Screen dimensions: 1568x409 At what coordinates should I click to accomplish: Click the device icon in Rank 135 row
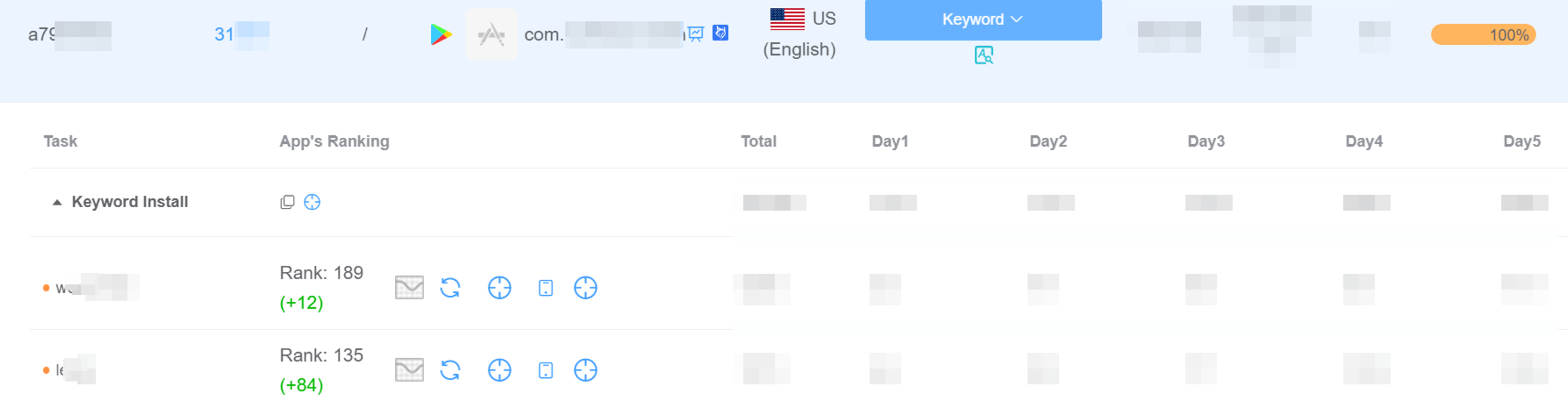[x=545, y=370]
